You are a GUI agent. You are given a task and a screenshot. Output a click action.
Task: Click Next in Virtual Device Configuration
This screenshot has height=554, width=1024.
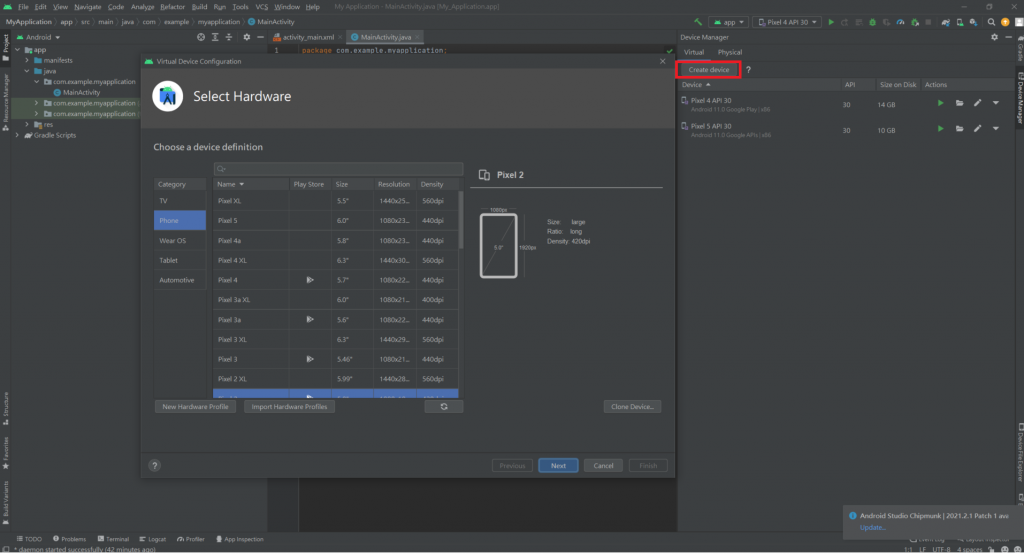558,466
